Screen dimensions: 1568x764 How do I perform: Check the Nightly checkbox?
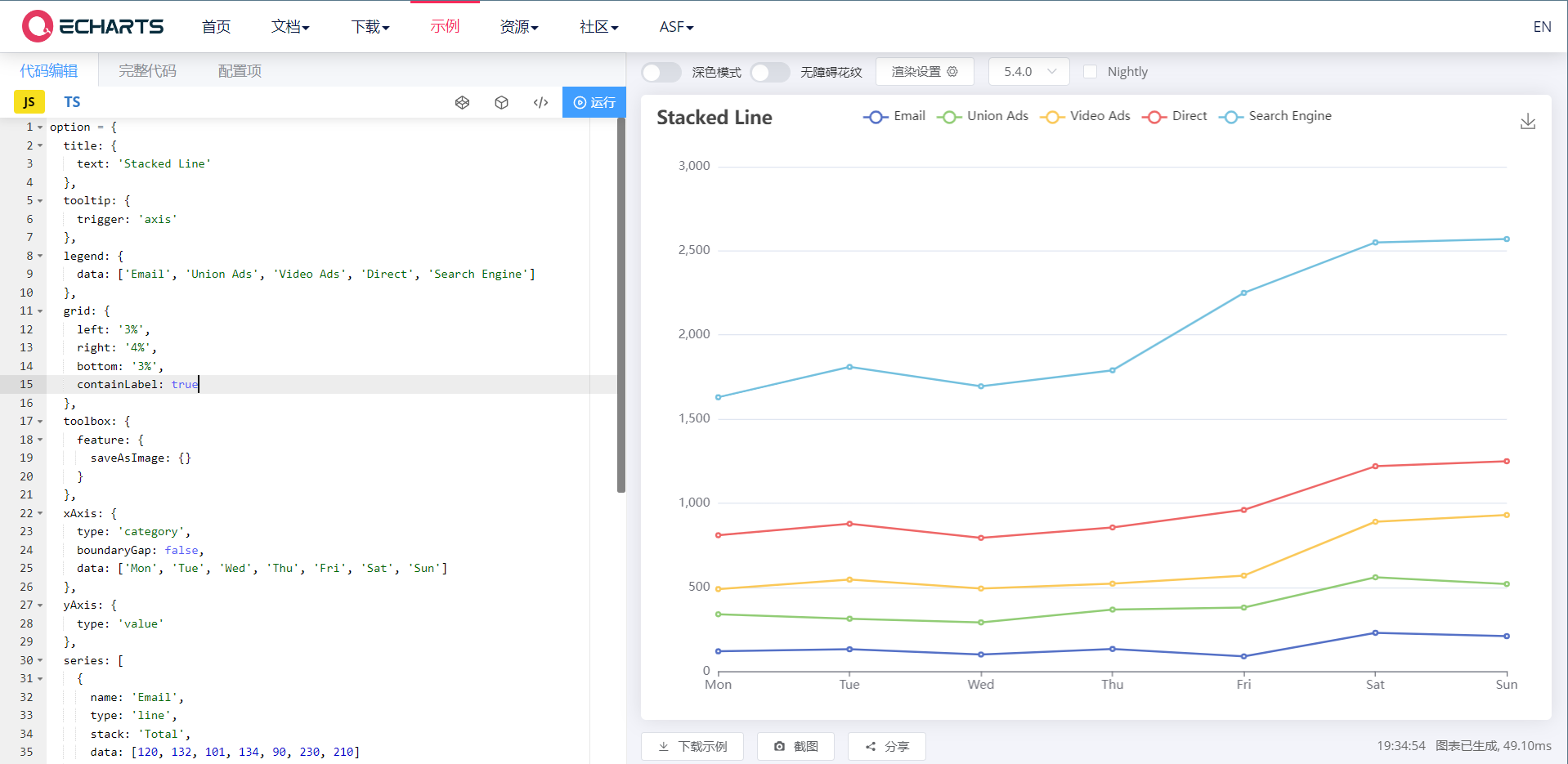[1090, 72]
